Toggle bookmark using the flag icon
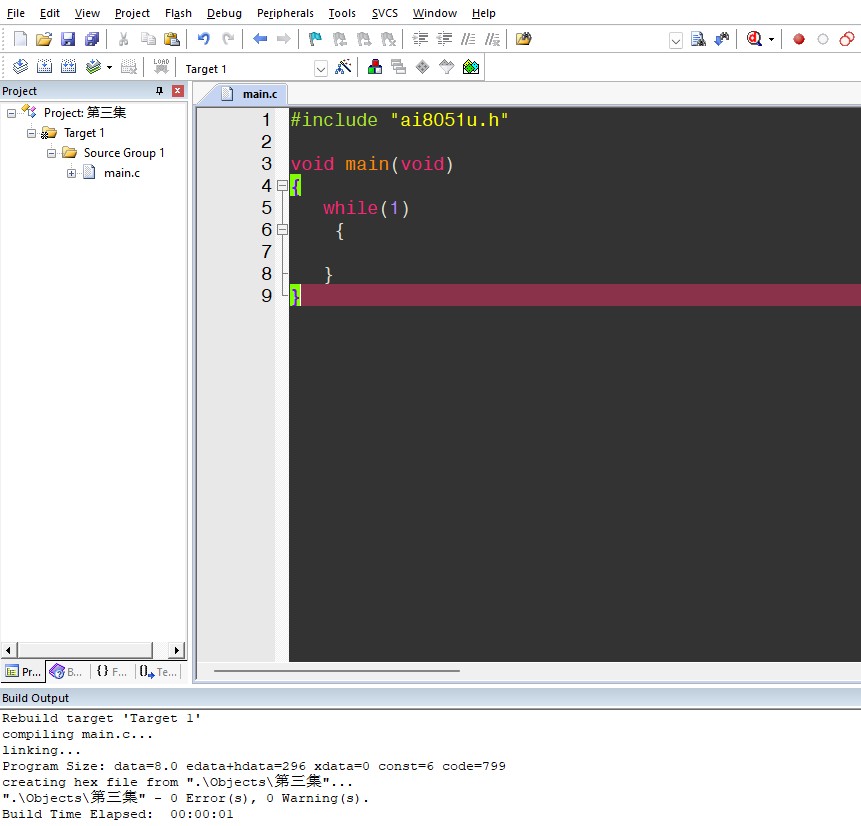861x826 pixels. 315,39
